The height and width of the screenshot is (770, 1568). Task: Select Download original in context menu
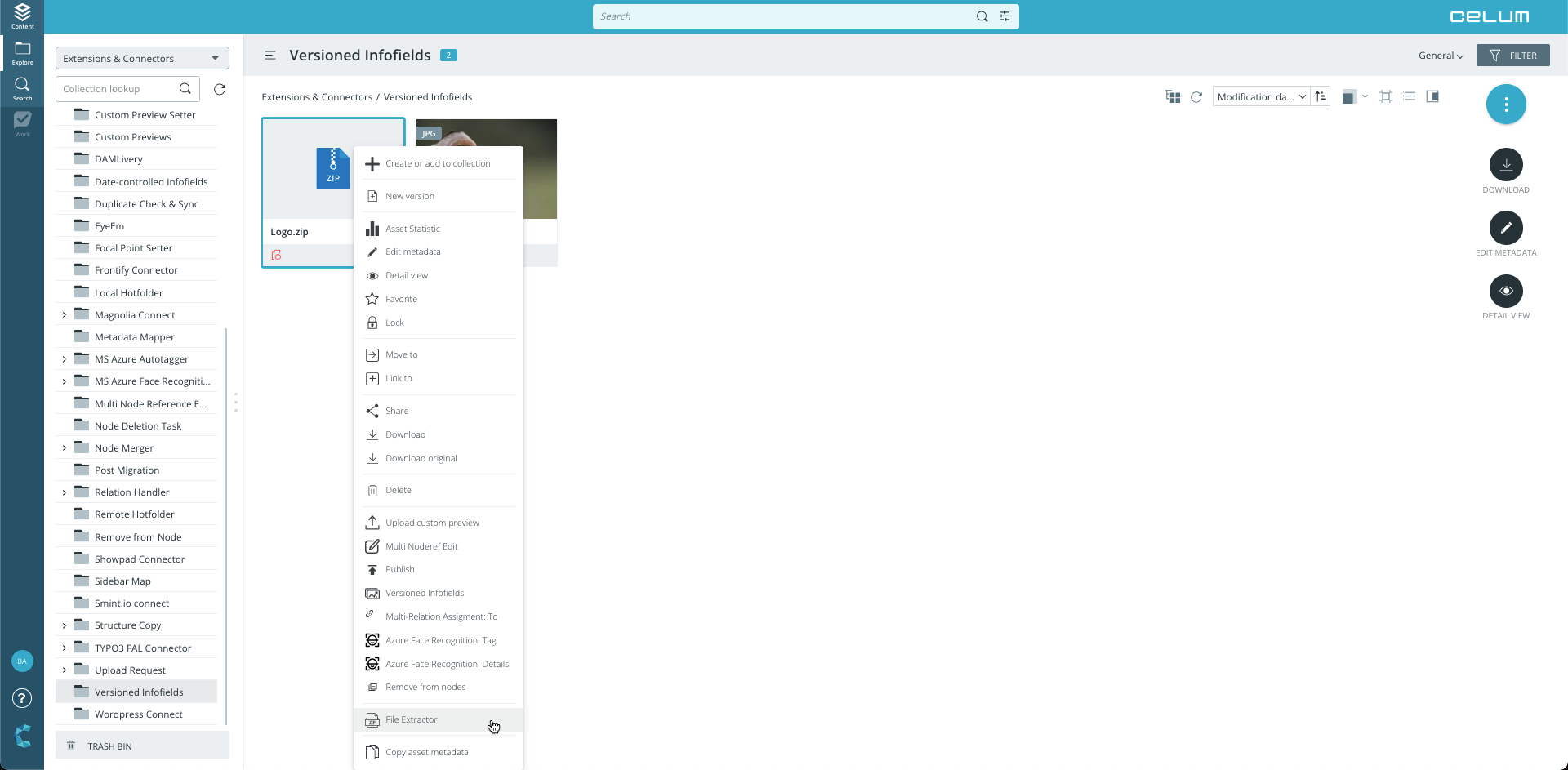[x=421, y=458]
